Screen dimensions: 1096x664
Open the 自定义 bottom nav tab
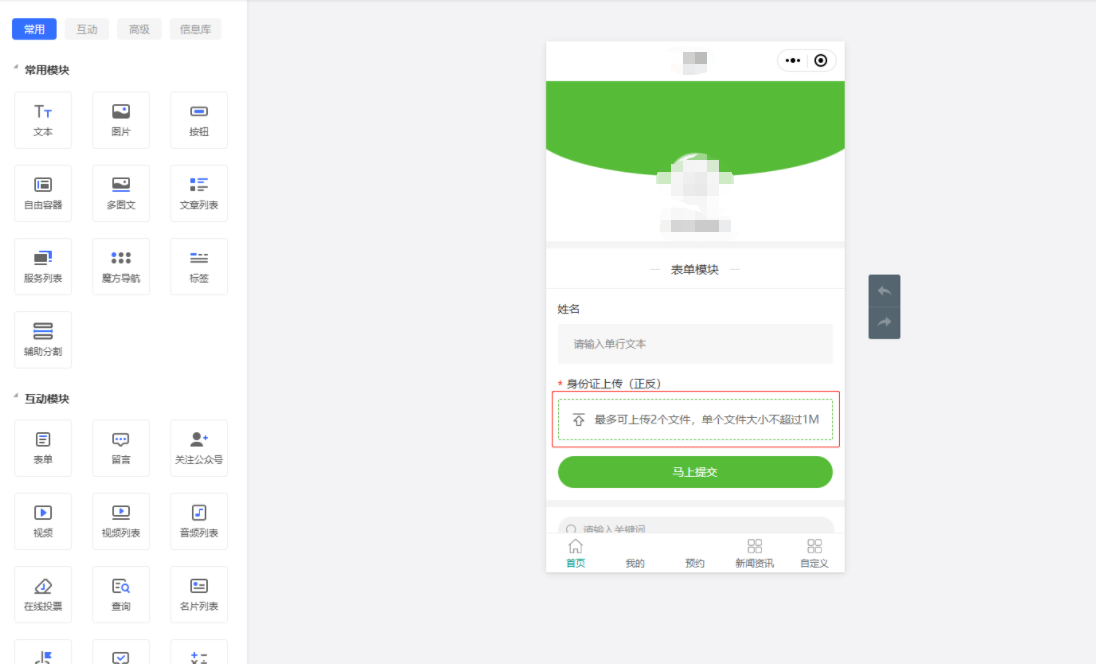tap(814, 553)
